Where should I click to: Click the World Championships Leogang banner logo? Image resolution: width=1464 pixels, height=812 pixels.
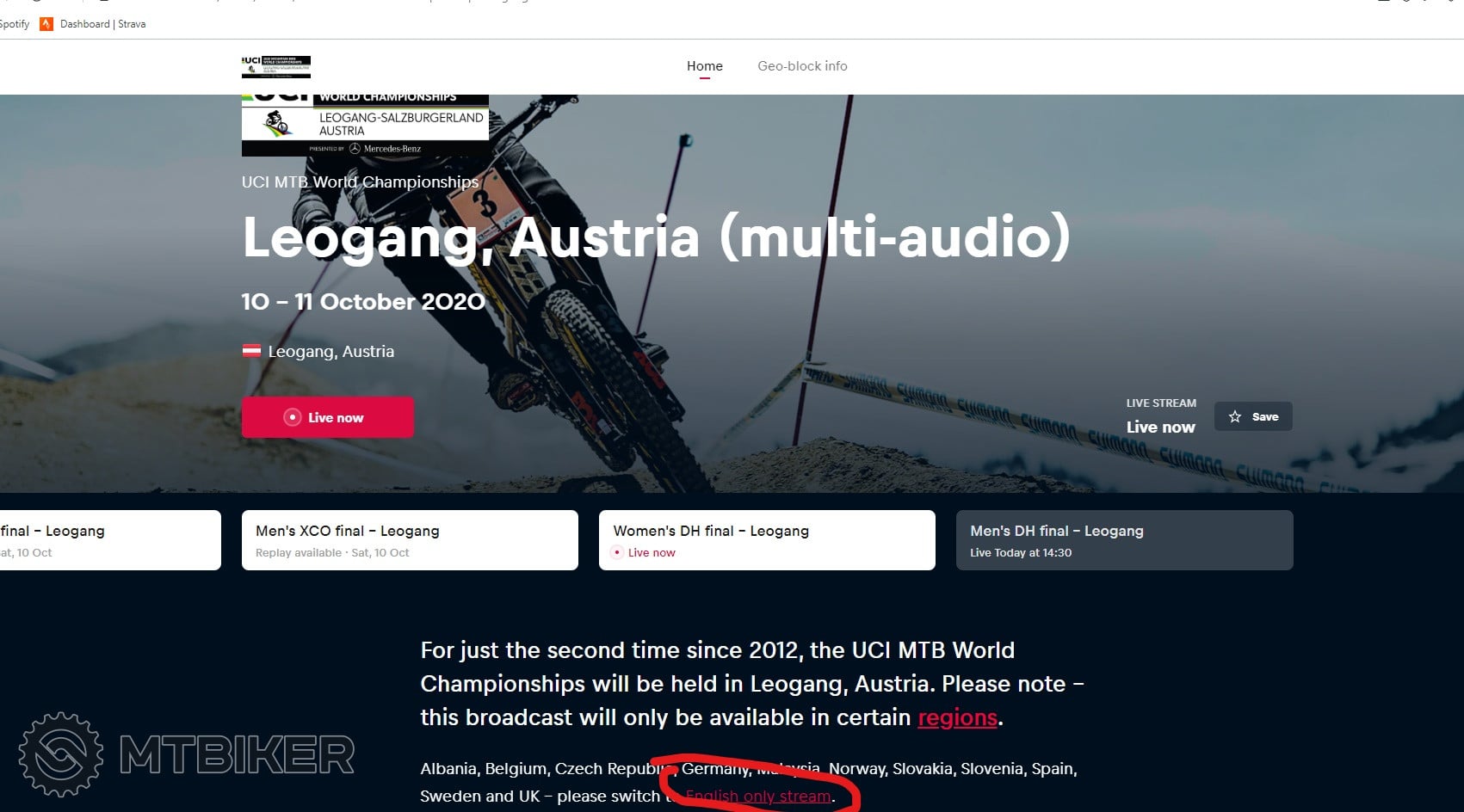365,123
